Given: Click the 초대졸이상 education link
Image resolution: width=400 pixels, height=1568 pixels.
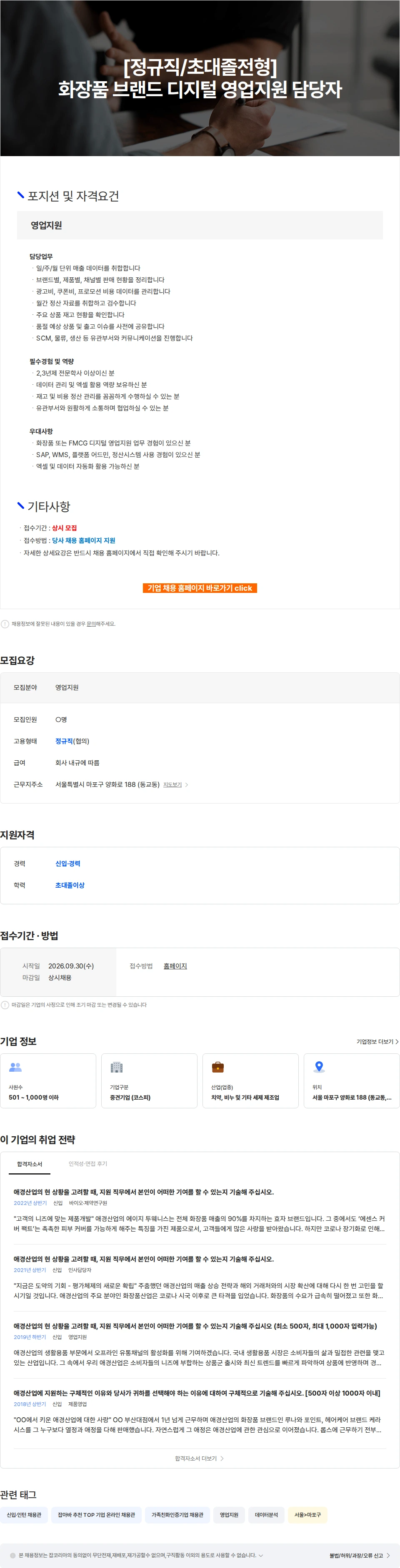Looking at the screenshot, I should [x=70, y=885].
